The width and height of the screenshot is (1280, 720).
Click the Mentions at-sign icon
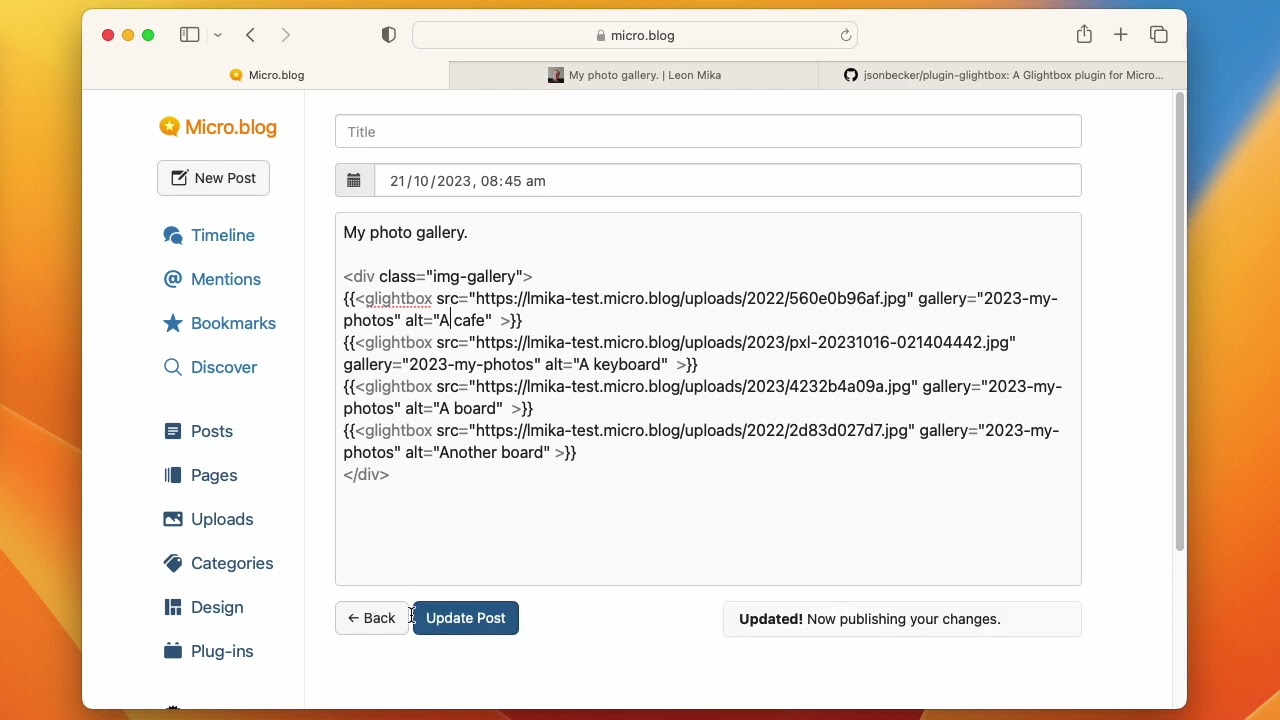173,279
